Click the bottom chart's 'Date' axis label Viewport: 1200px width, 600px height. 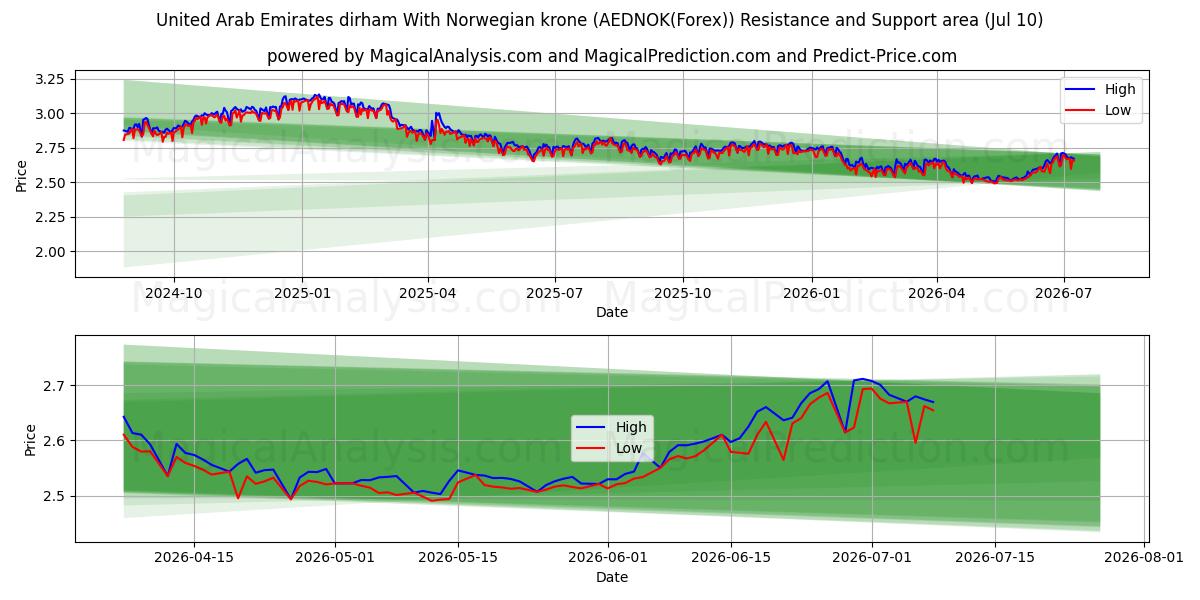point(612,577)
